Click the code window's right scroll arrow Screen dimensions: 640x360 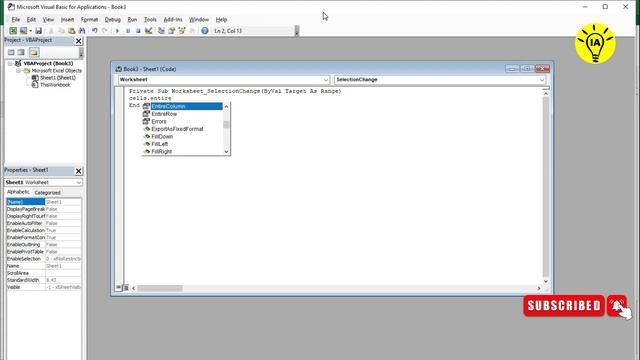coord(539,288)
